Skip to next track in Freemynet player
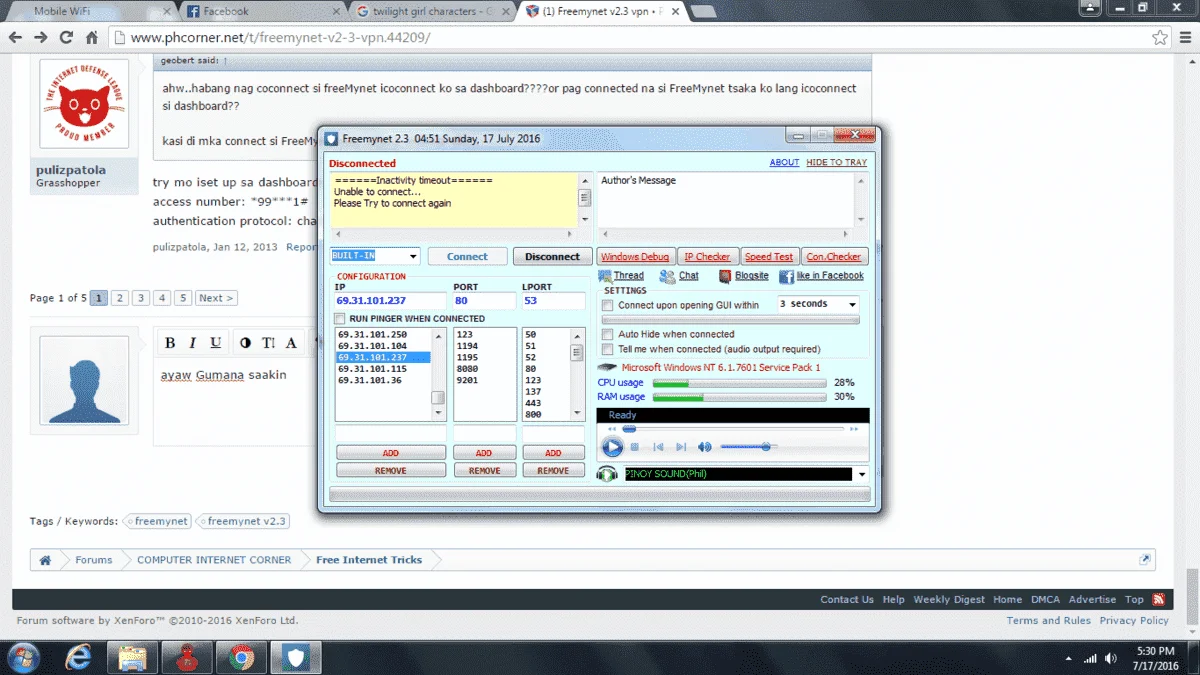1200x675 pixels. pyautogui.click(x=681, y=447)
